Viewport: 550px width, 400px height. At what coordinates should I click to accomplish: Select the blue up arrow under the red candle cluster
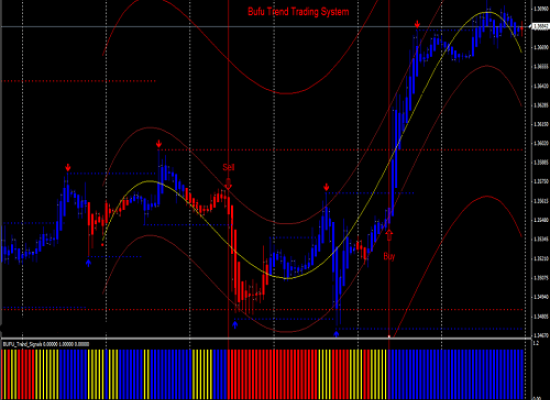tap(235, 325)
